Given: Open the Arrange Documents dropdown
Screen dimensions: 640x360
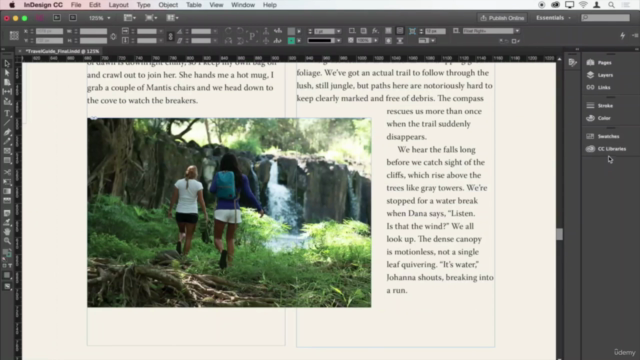Looking at the screenshot, I should 172,18.
